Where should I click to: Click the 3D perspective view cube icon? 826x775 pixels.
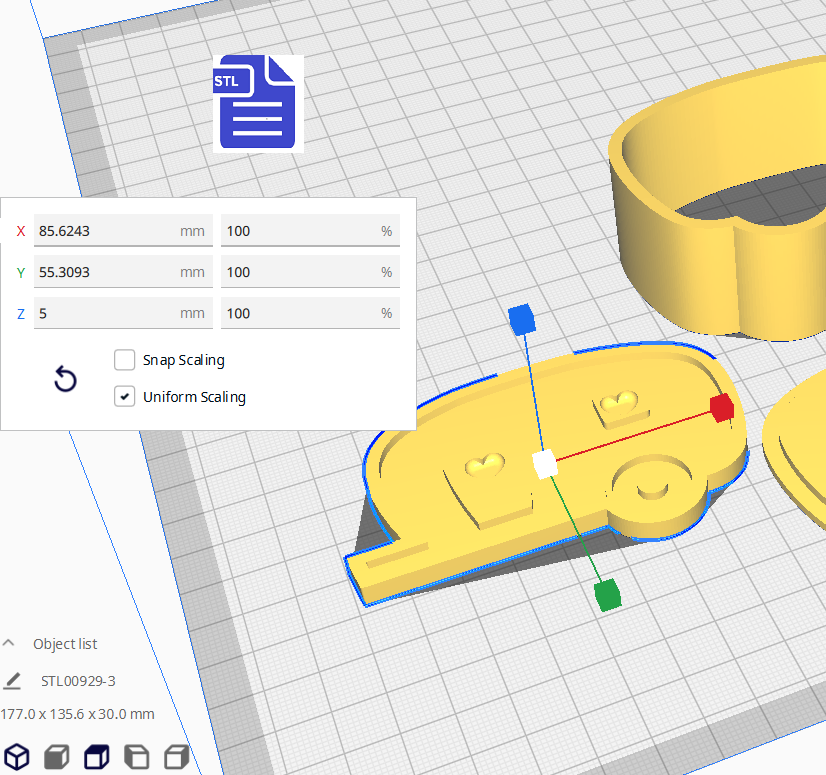point(16,757)
